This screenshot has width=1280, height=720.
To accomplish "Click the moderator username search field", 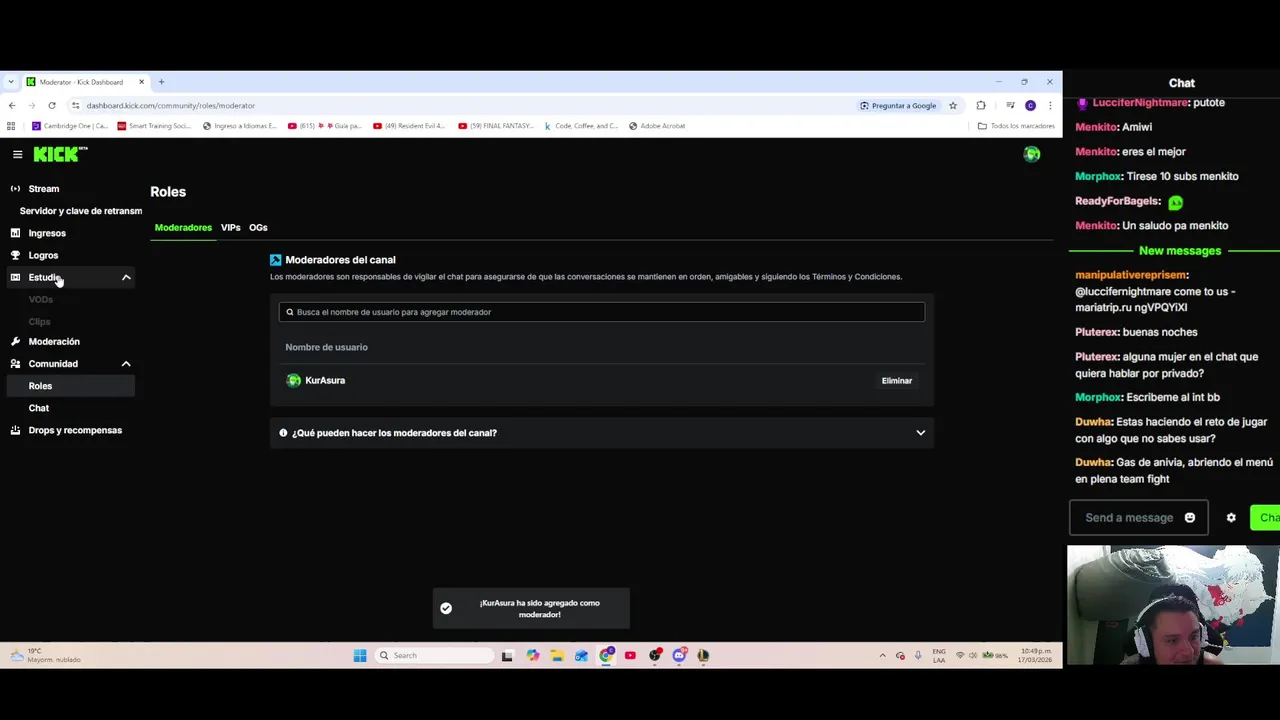I will point(602,312).
